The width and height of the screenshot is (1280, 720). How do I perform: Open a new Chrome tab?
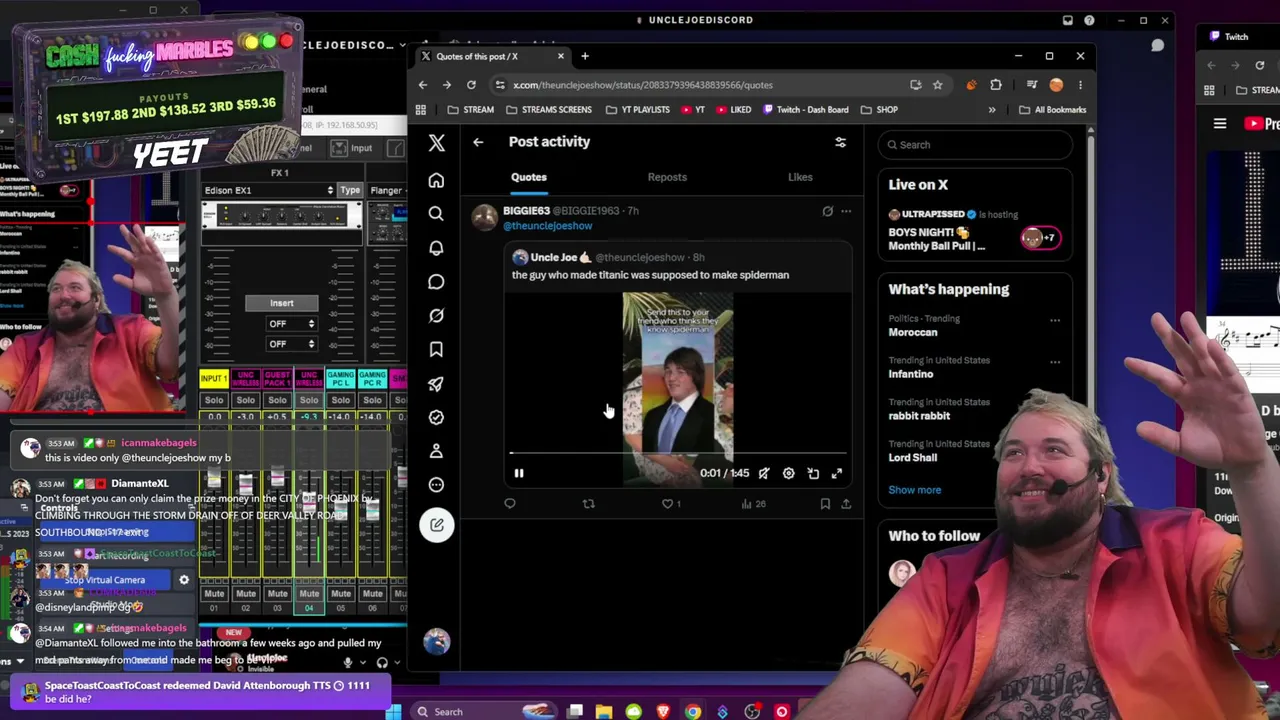[585, 56]
